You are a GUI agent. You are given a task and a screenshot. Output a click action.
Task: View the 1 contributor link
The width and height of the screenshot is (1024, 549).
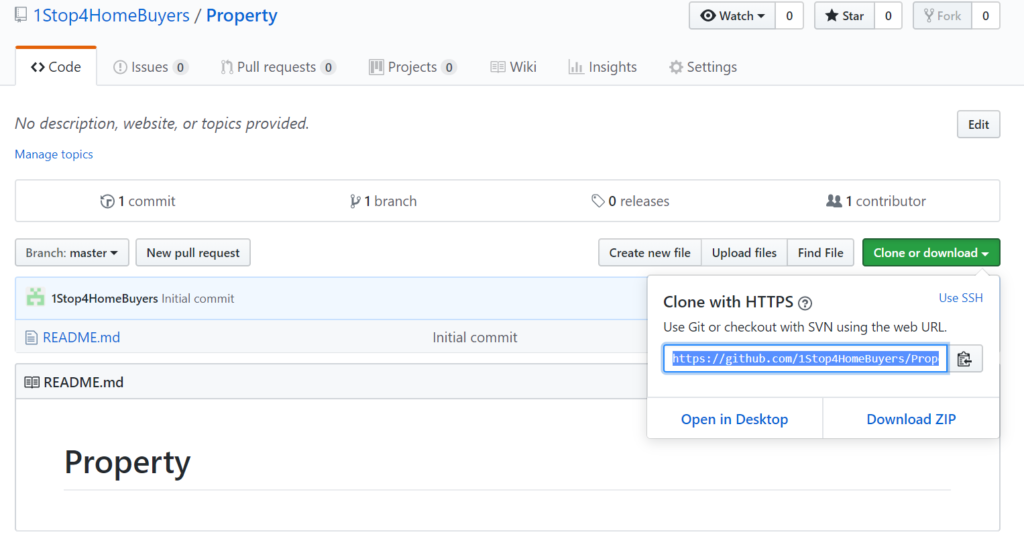pyautogui.click(x=876, y=201)
